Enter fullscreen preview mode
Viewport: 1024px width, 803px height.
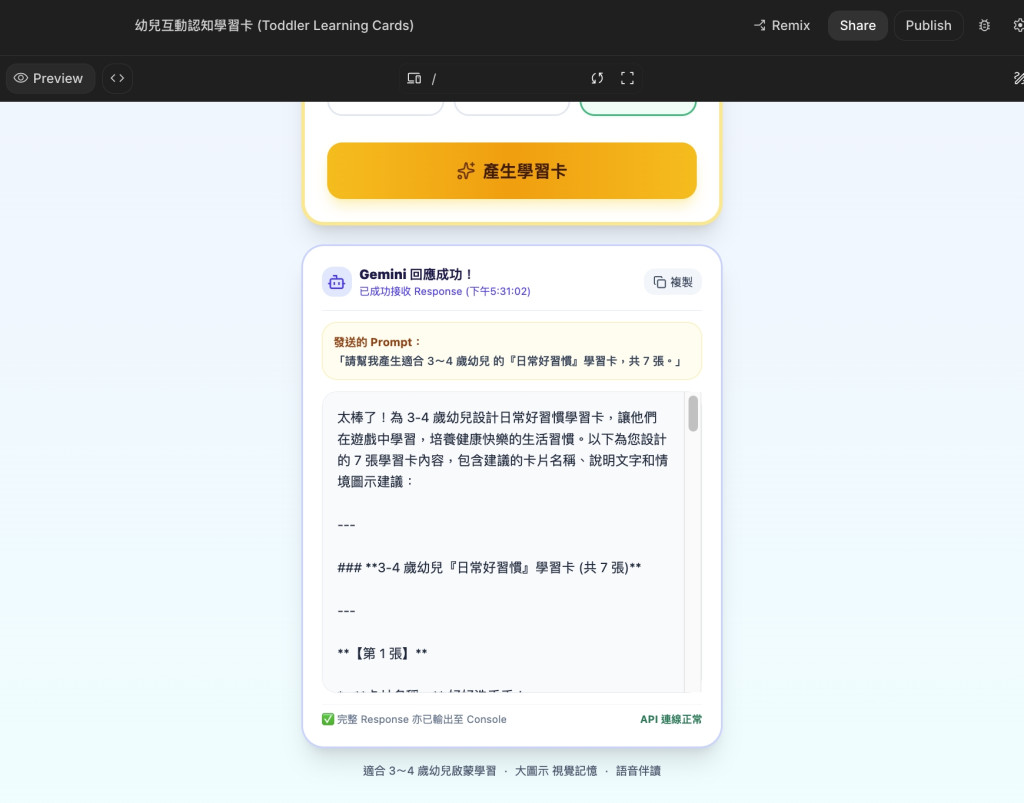(x=628, y=78)
